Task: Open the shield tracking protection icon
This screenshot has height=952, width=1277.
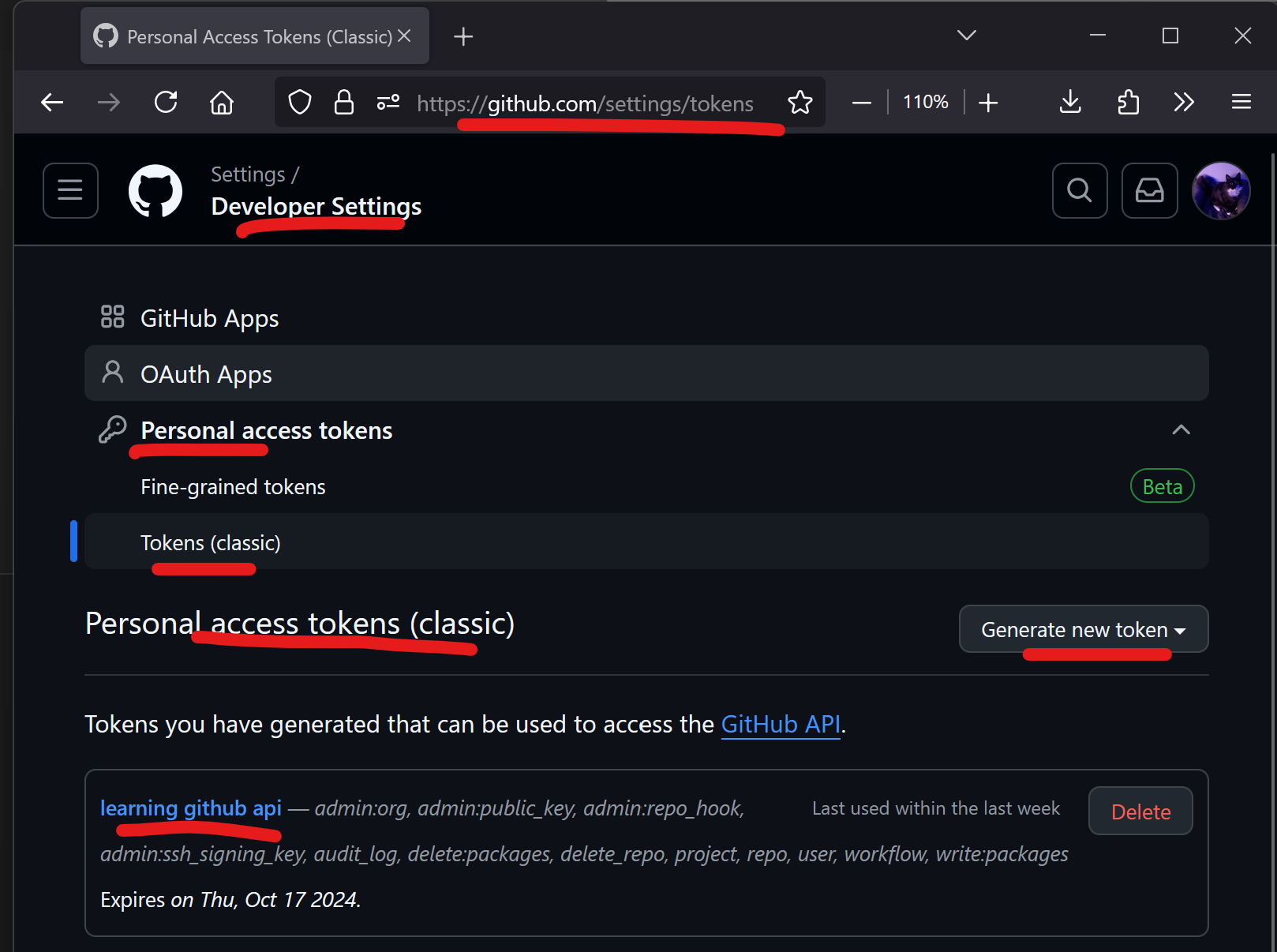Action: point(300,102)
